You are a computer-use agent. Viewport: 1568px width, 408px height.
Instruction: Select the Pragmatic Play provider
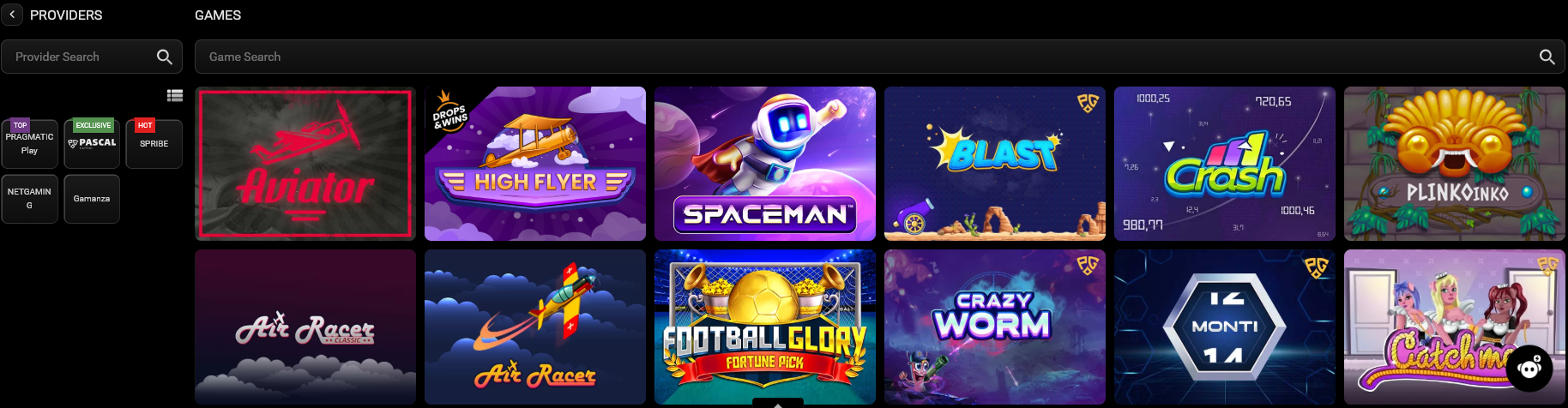tap(30, 143)
